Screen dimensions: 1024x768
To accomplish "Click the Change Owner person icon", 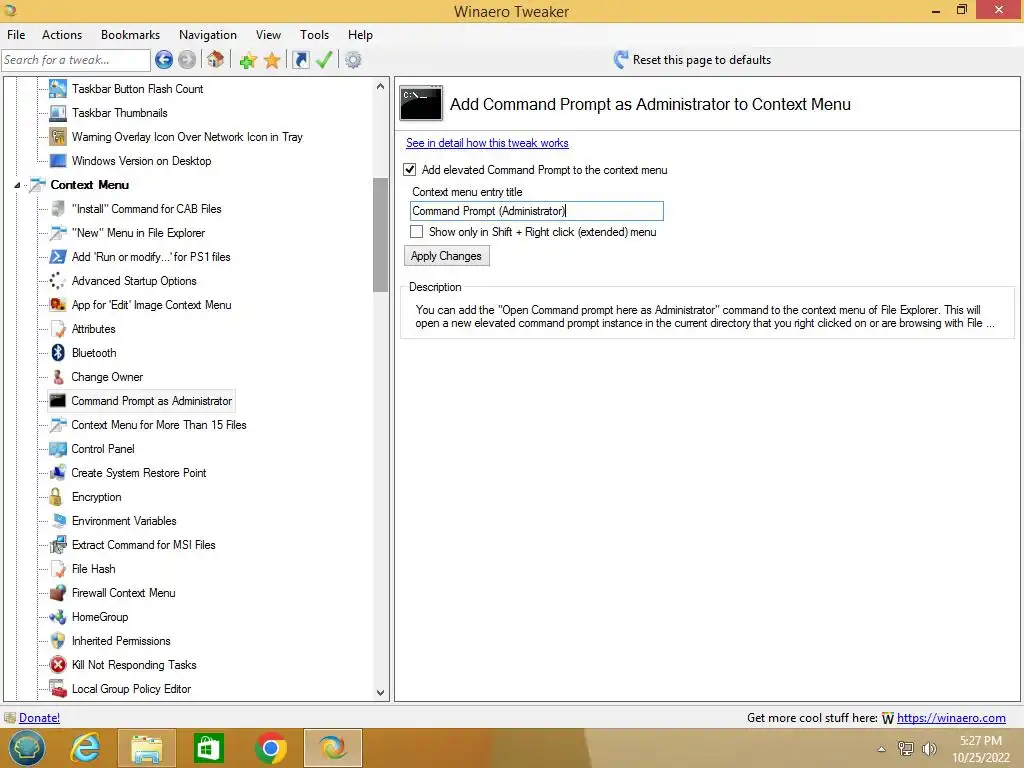I will [x=58, y=377].
